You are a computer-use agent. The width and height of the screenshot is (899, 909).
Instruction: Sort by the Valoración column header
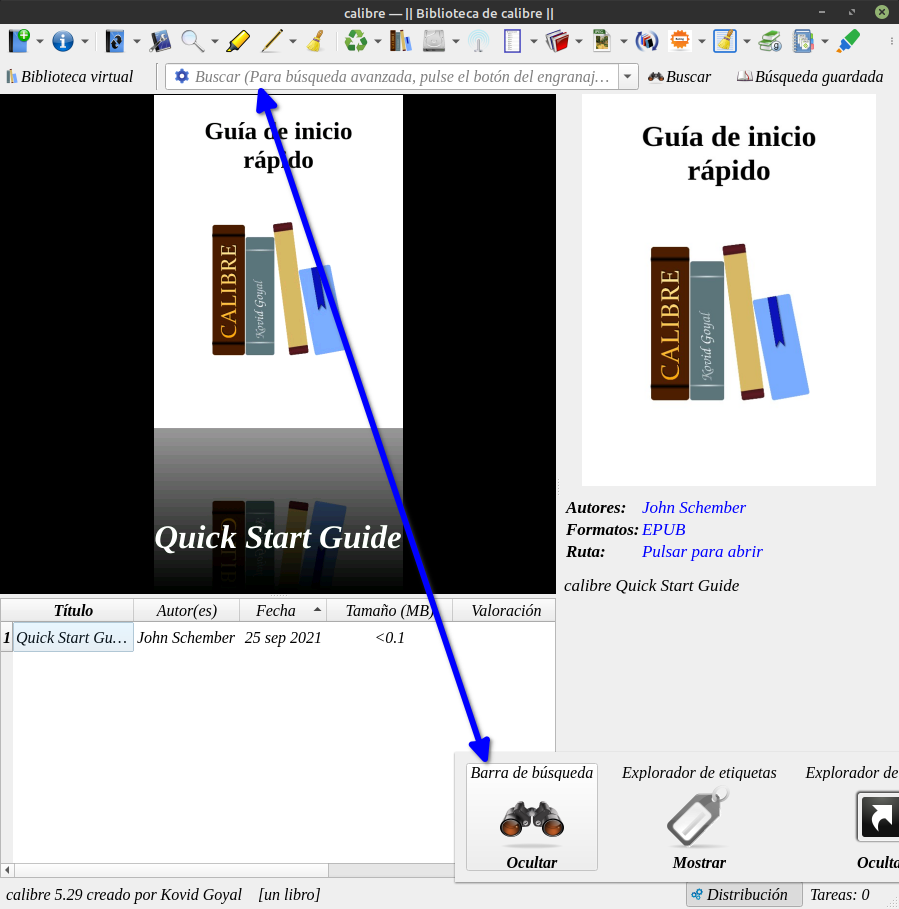click(505, 610)
